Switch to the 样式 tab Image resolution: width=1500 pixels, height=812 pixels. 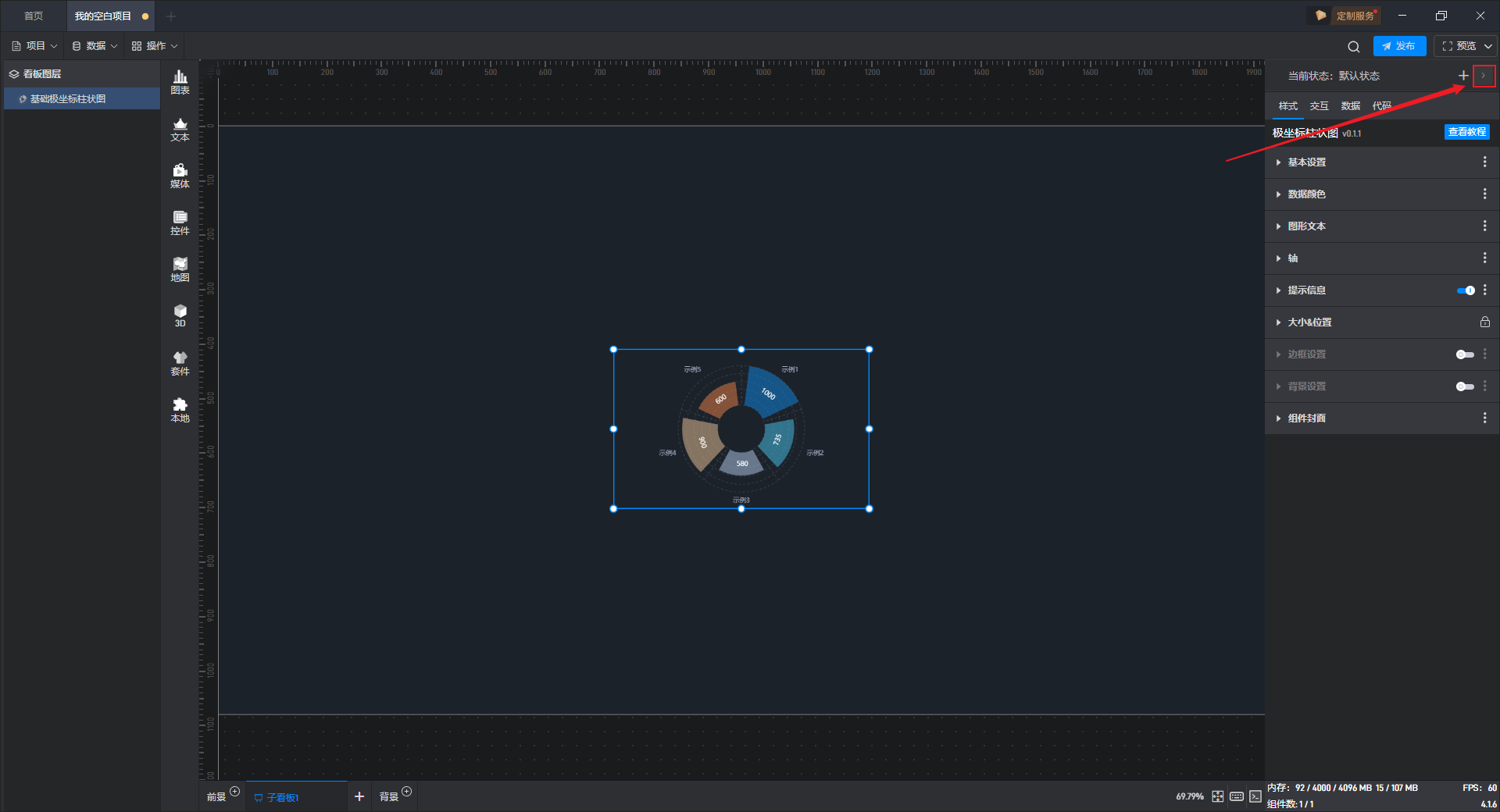[1287, 106]
